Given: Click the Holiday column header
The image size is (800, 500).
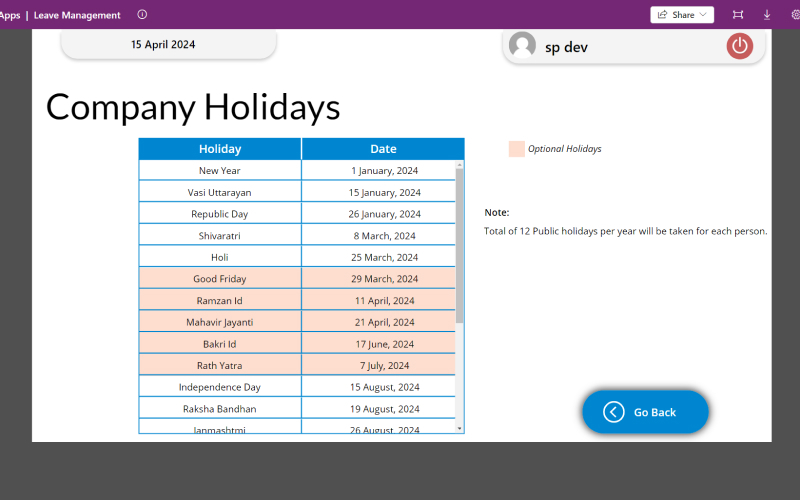Looking at the screenshot, I should point(220,149).
